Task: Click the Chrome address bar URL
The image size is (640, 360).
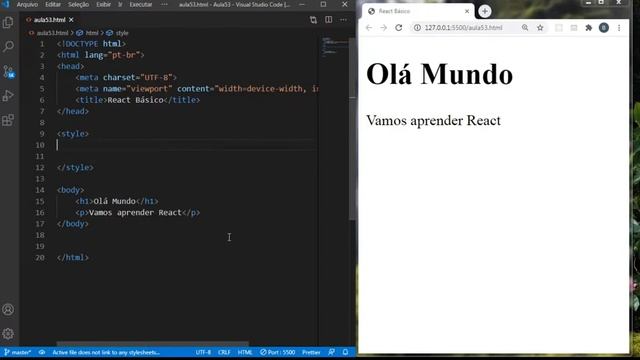Action: (x=463, y=28)
